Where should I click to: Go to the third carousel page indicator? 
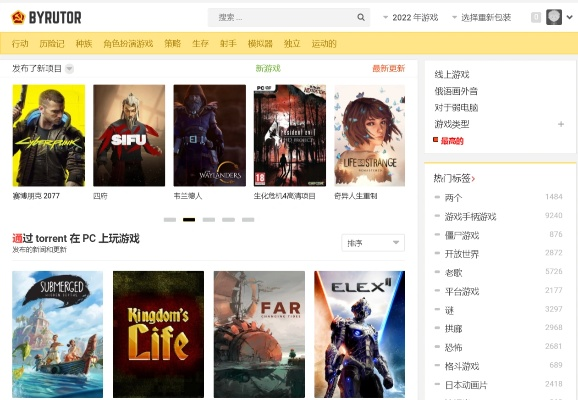click(x=209, y=220)
